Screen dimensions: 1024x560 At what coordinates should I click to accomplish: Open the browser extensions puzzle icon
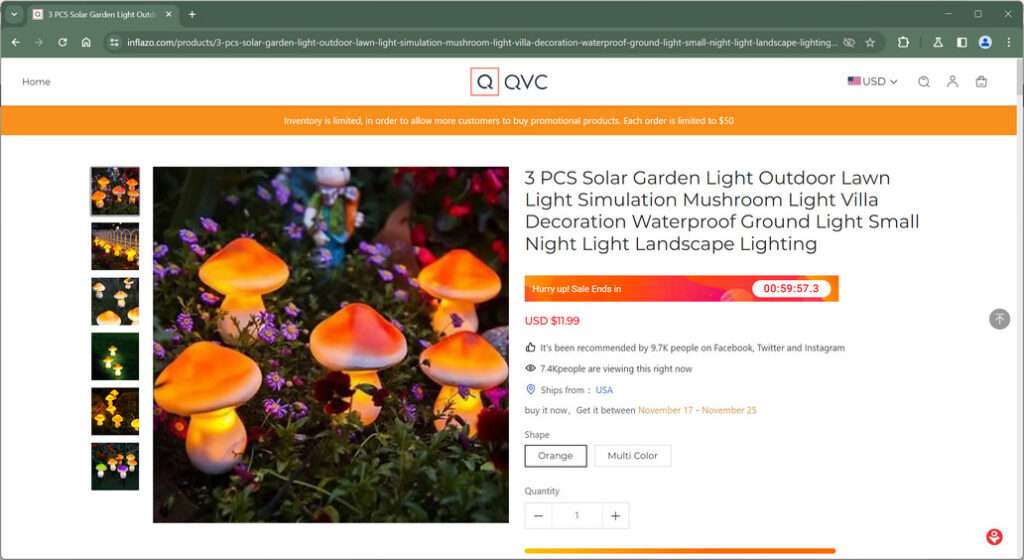tap(904, 43)
